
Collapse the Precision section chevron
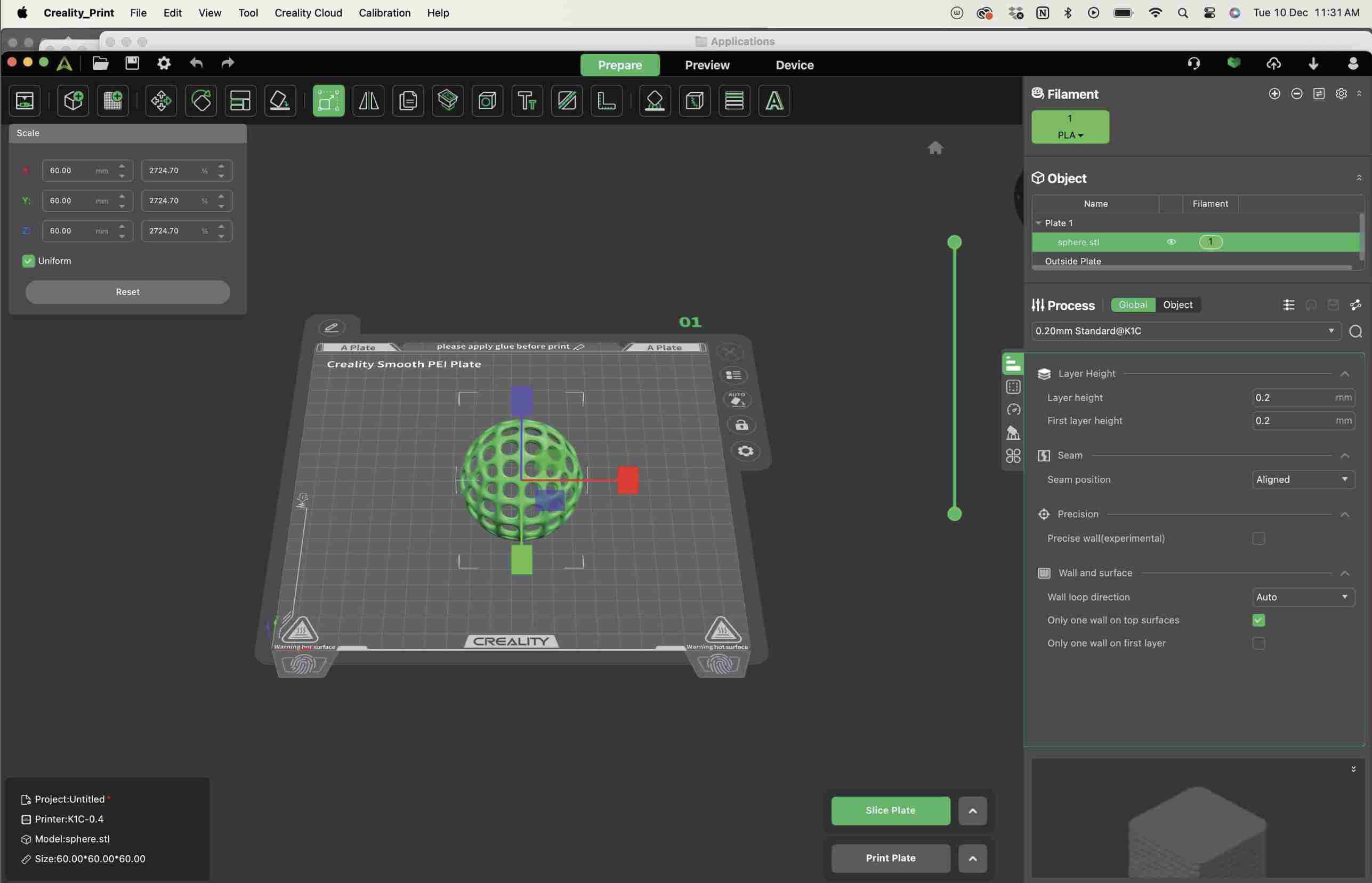[1344, 515]
